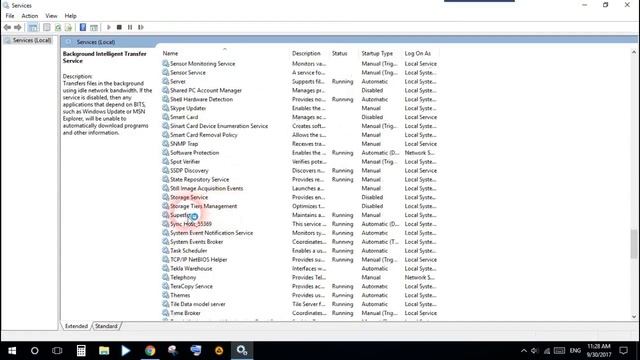
Task: Pause the service with the pause button
Action: point(130,27)
